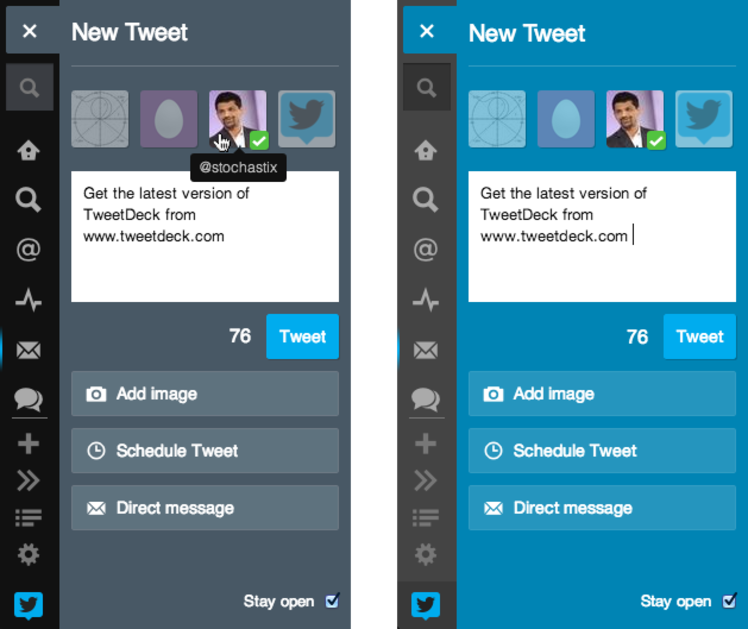Expand sidebar with double chevron in blue theme

[x=426, y=480]
